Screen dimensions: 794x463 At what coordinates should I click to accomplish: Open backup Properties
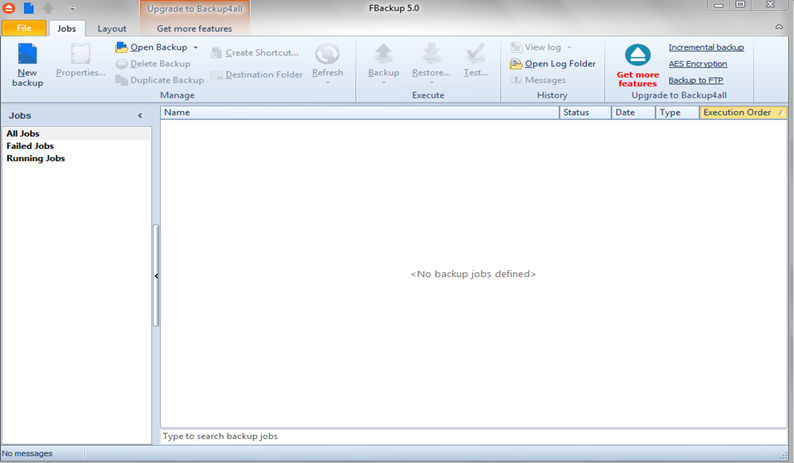(81, 60)
